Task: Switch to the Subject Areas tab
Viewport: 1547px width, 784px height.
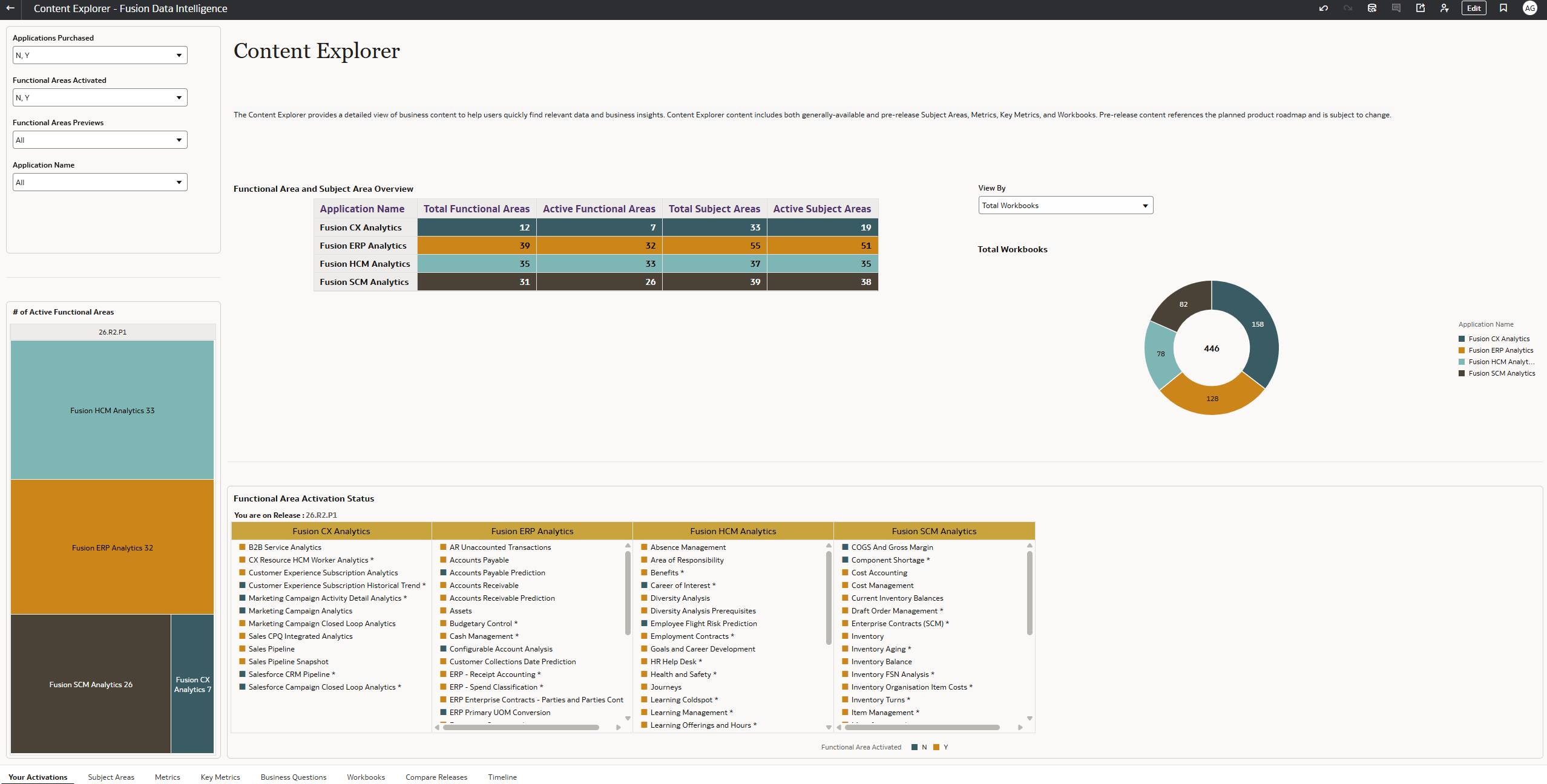Action: click(111, 777)
